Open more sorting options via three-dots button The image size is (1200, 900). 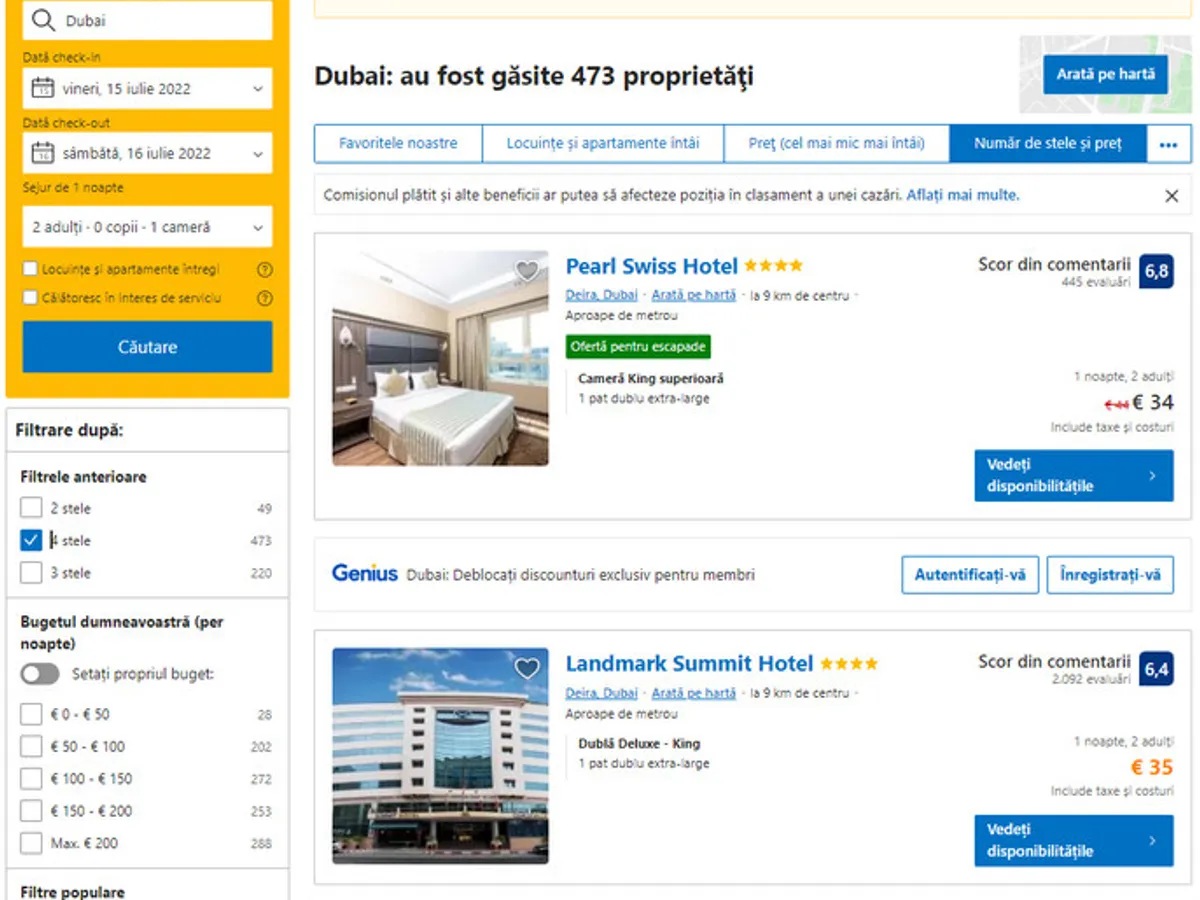[x=1169, y=144]
